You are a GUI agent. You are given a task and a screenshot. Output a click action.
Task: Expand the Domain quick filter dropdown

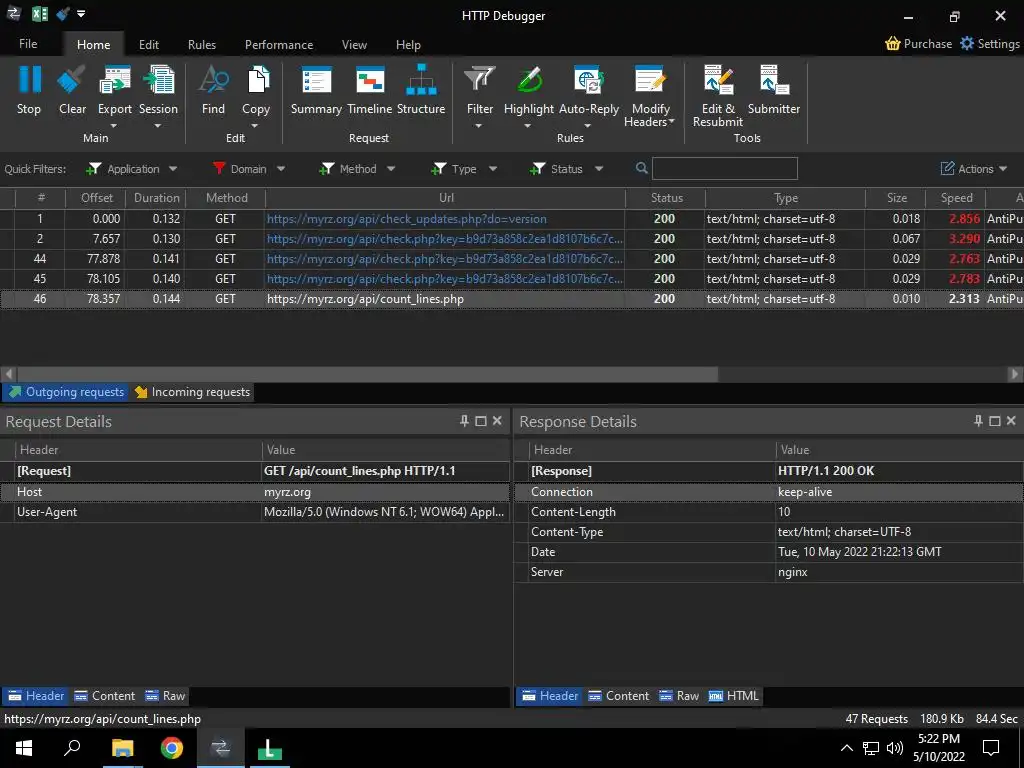281,168
